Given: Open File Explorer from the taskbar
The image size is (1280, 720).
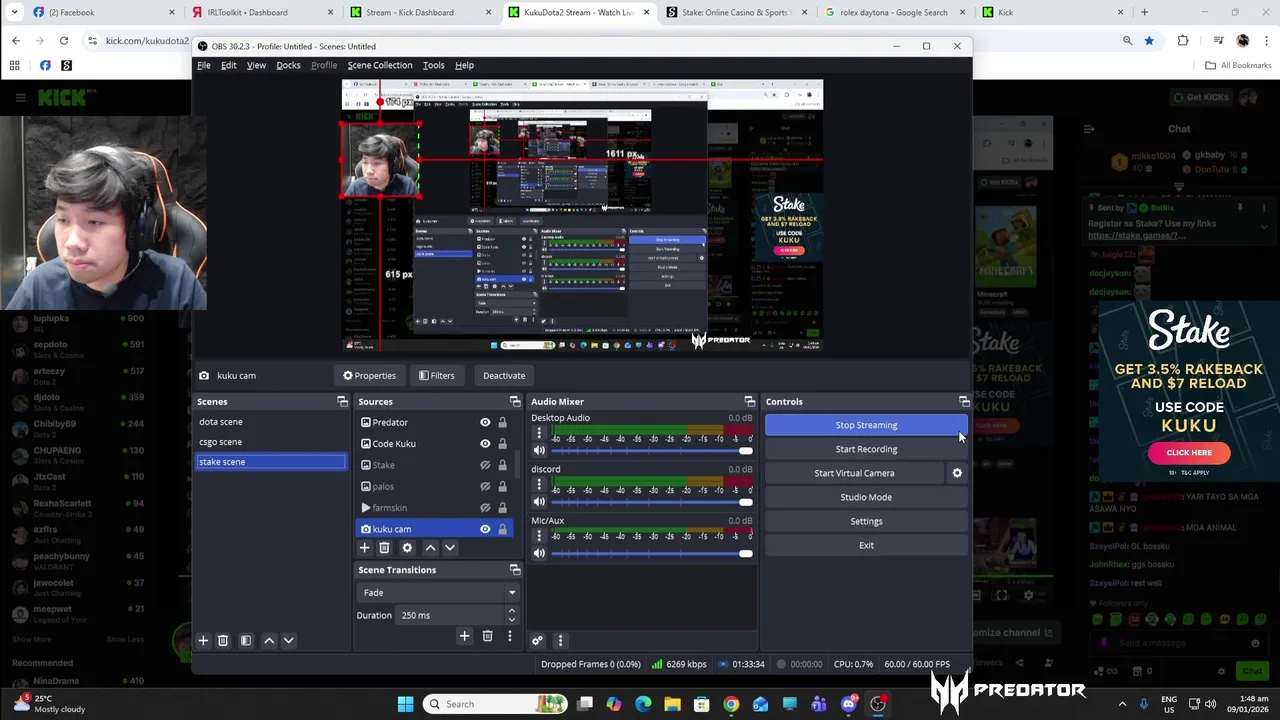Looking at the screenshot, I should [673, 704].
